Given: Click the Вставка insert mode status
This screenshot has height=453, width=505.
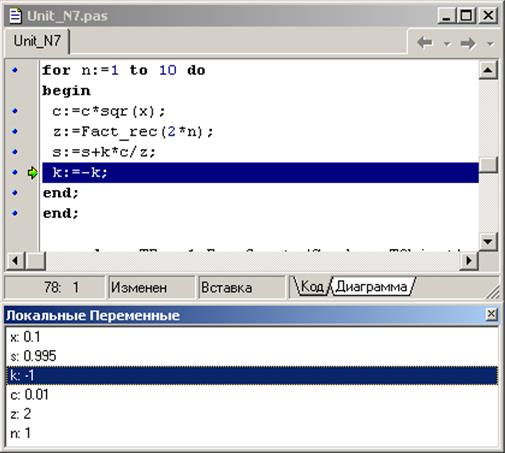Looking at the screenshot, I should [x=242, y=287].
